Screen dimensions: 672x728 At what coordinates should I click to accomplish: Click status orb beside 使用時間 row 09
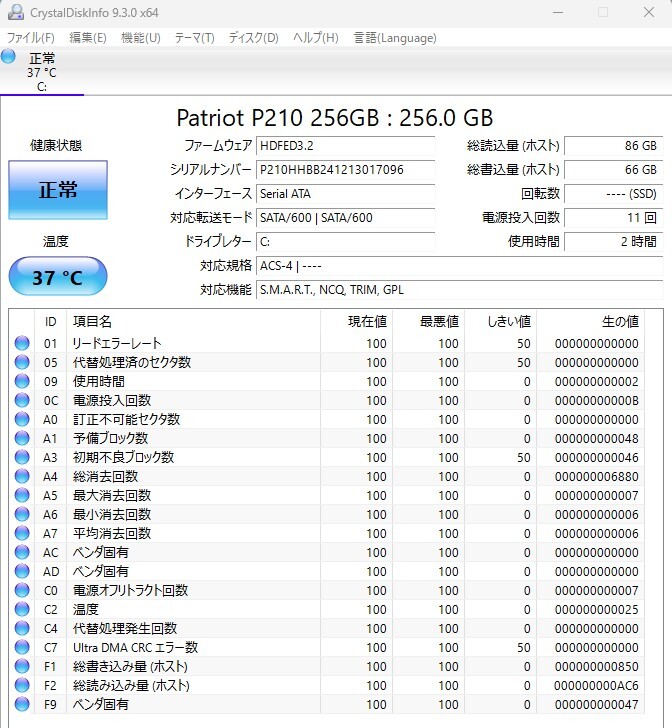[22, 381]
